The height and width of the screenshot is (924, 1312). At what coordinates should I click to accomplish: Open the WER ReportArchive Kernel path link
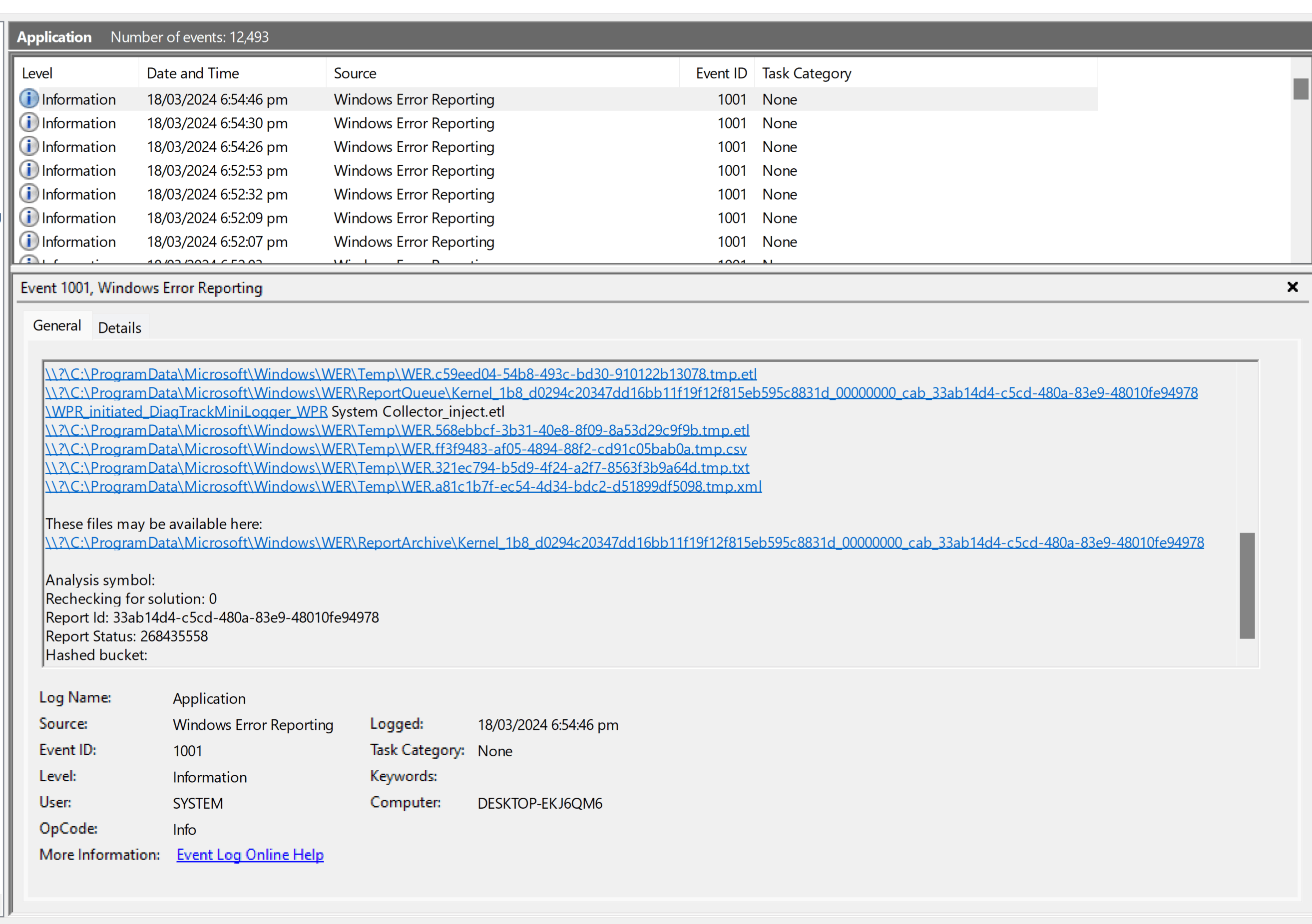[x=624, y=543]
